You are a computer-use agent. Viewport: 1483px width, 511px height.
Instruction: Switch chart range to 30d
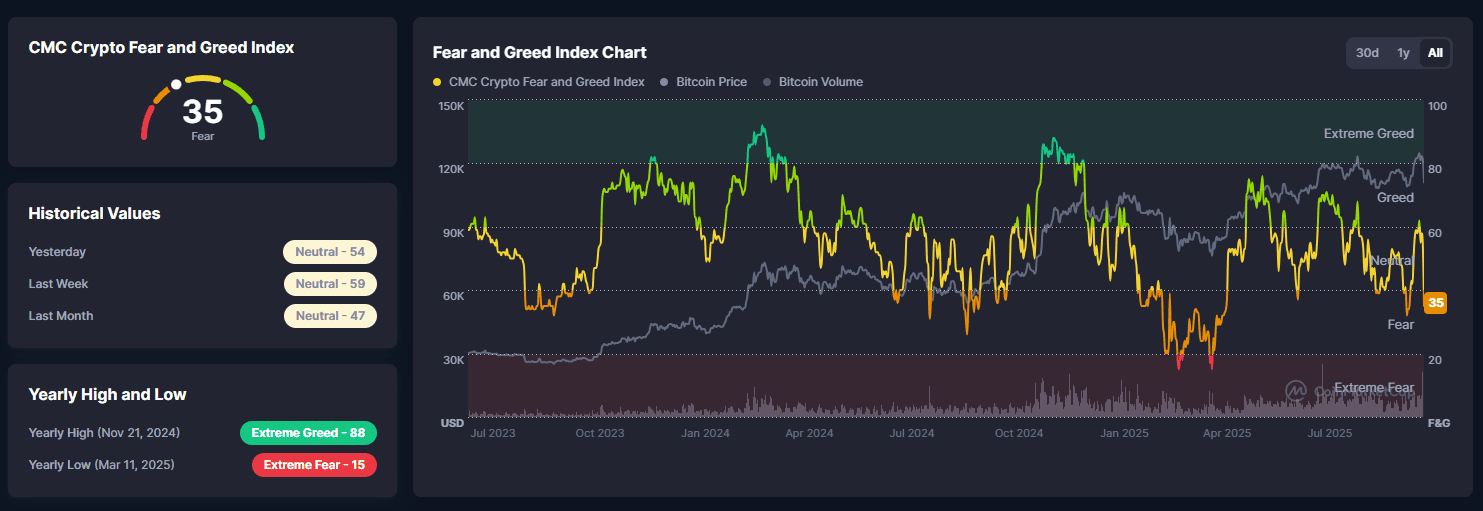1367,53
